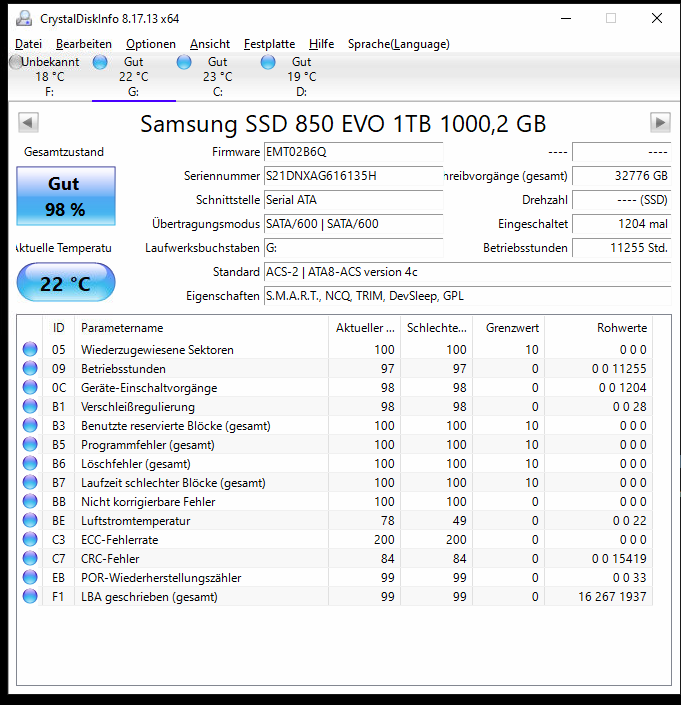Click the status icon of row EB
681x705 pixels.
[x=30, y=577]
